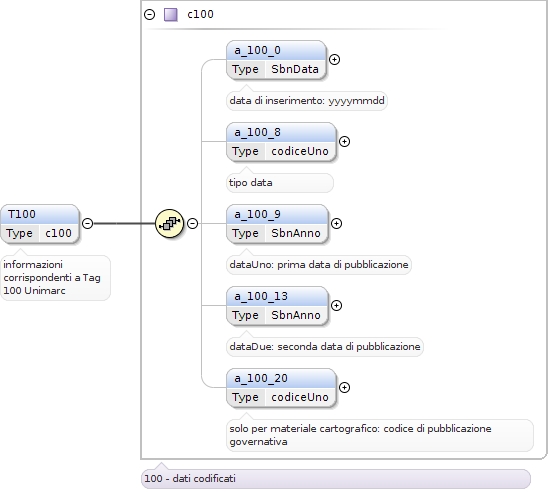
Task: Expand the a_100_13 element
Action: (336, 305)
